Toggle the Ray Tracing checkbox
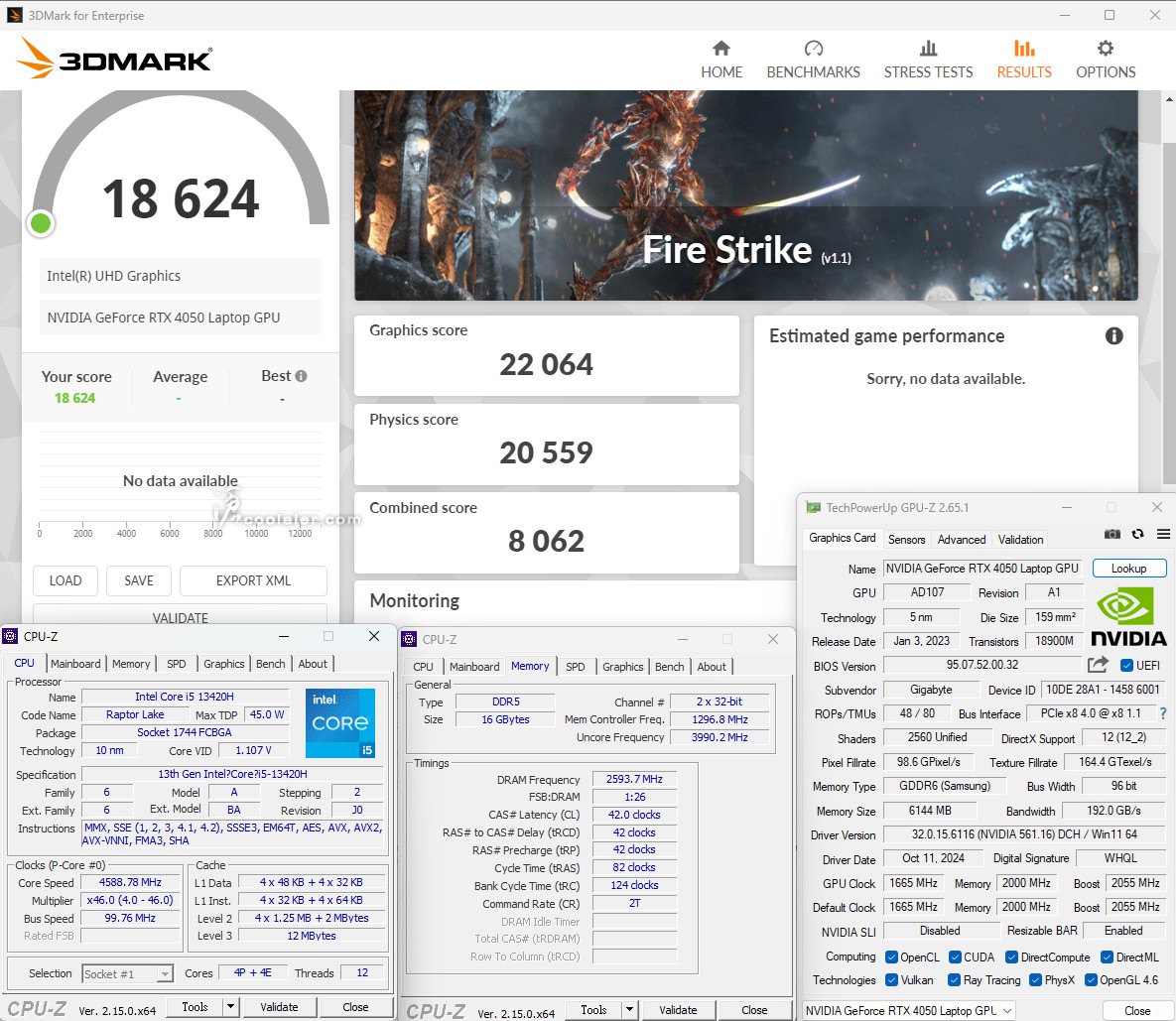Image resolution: width=1176 pixels, height=1021 pixels. pos(954,980)
